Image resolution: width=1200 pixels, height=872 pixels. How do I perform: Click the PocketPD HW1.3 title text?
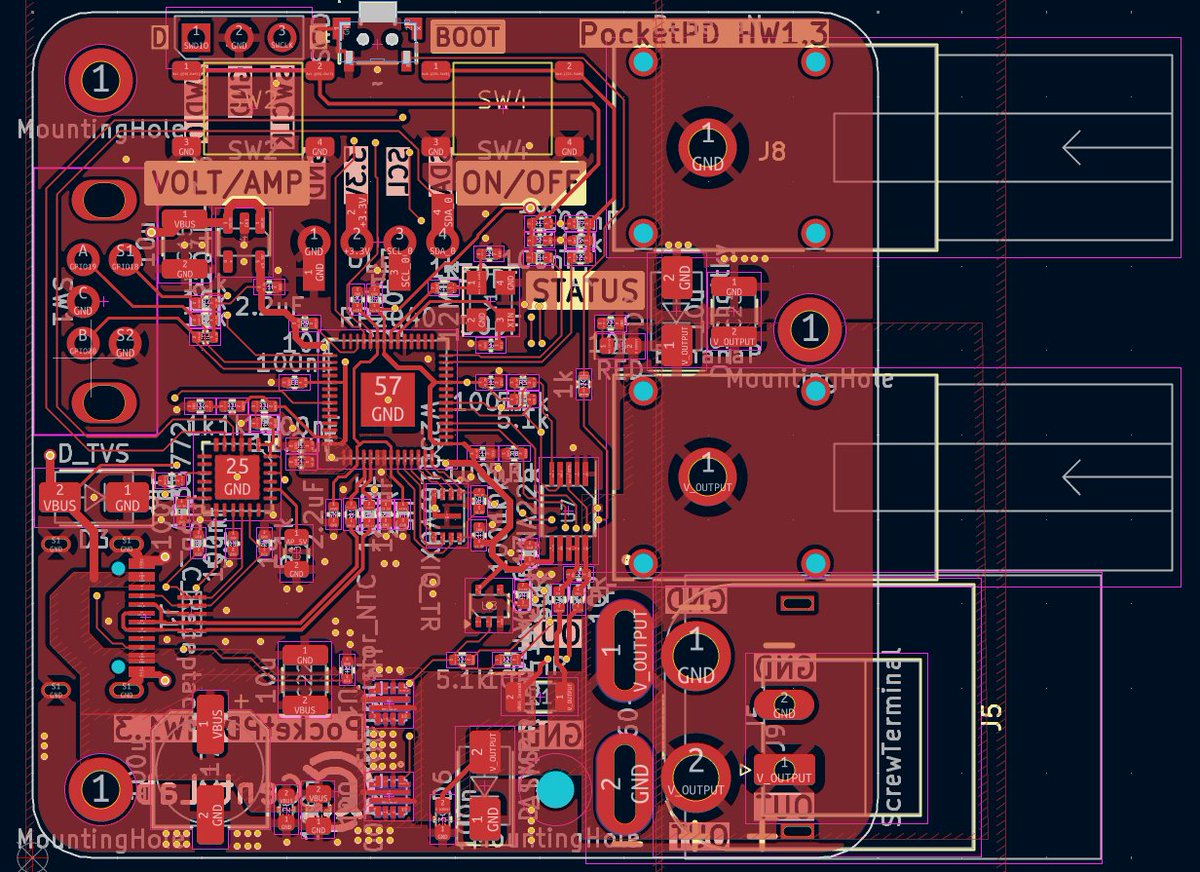(704, 33)
